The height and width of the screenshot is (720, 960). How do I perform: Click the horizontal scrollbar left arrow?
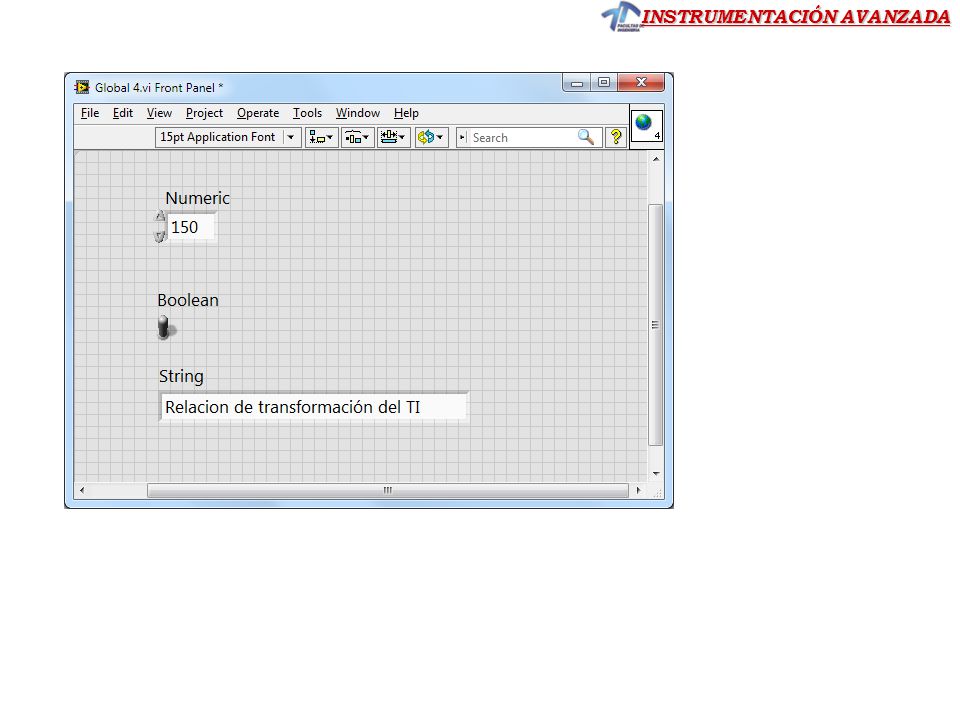click(x=82, y=490)
